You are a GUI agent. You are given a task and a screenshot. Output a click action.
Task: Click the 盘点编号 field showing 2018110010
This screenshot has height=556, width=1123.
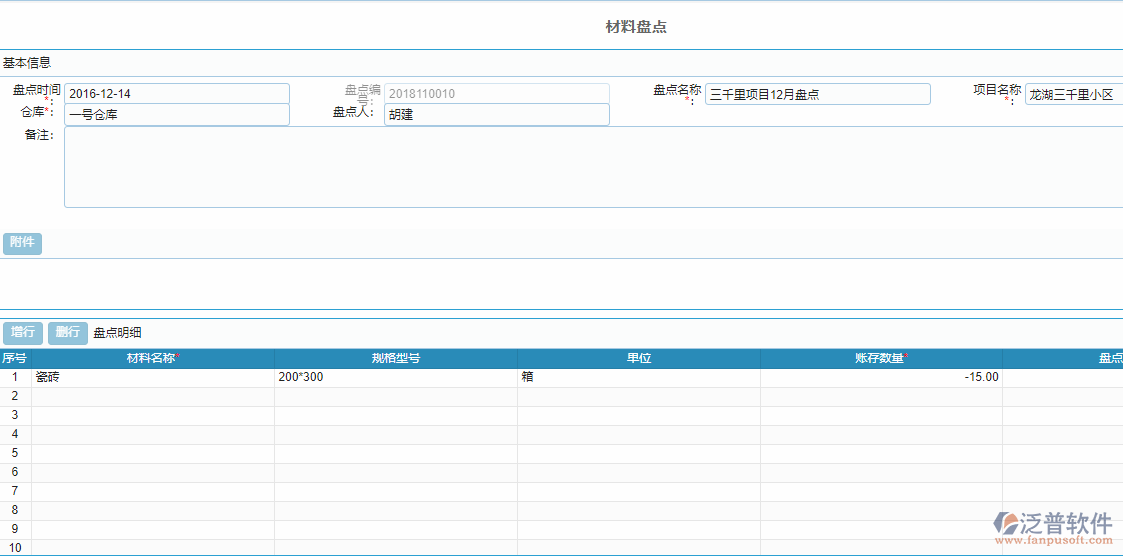(496, 94)
